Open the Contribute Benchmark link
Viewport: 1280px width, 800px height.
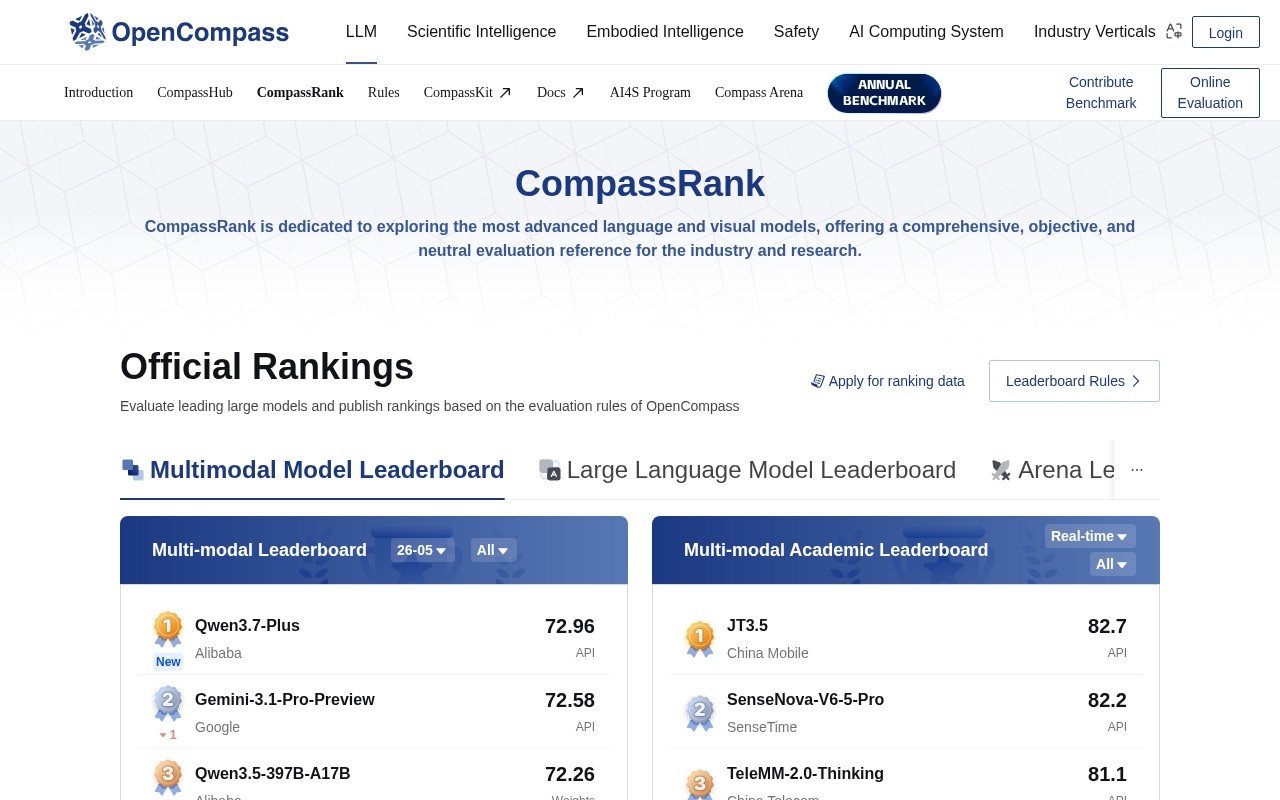(x=1101, y=93)
